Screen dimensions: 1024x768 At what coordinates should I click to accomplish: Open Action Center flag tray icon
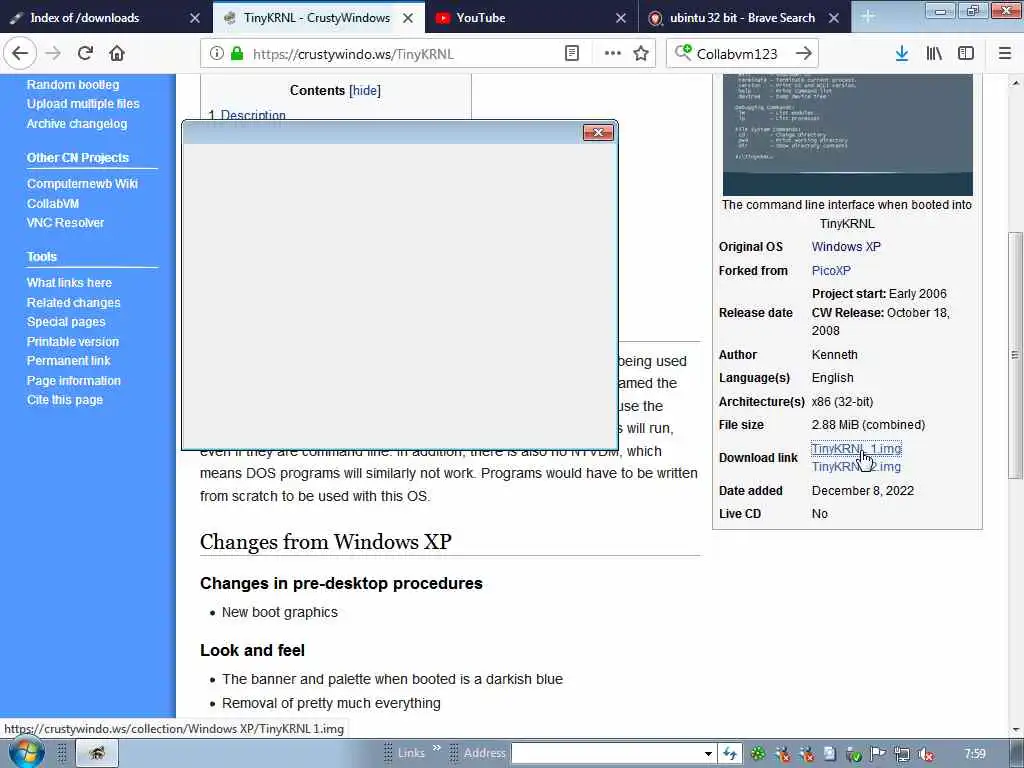point(877,754)
